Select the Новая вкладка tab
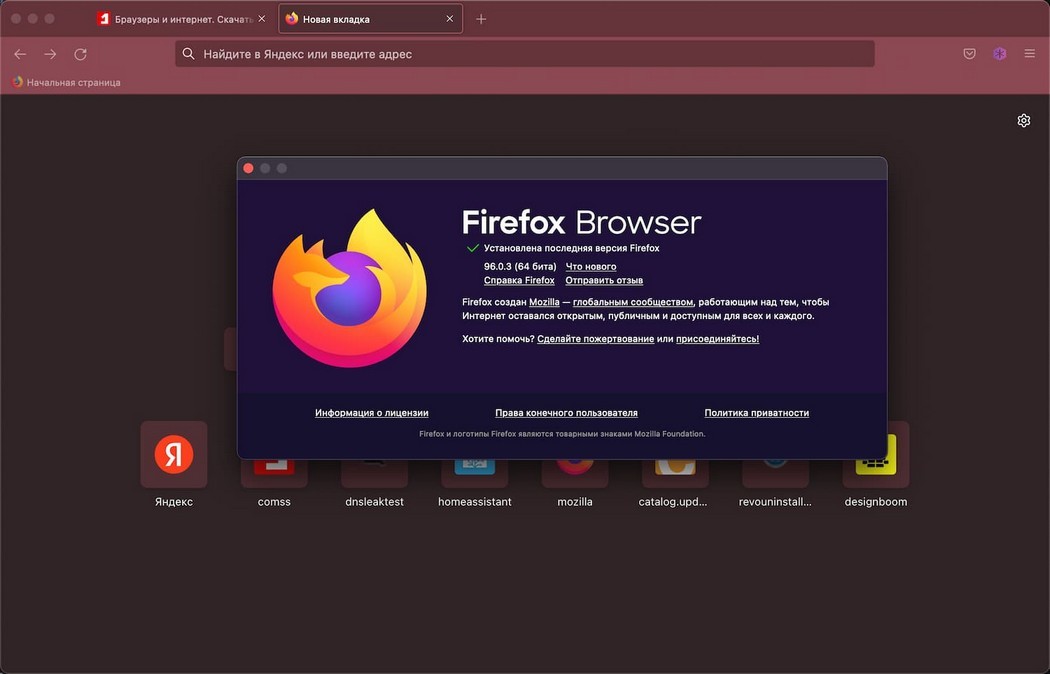Screen dimensions: 1050x674 click(x=370, y=19)
